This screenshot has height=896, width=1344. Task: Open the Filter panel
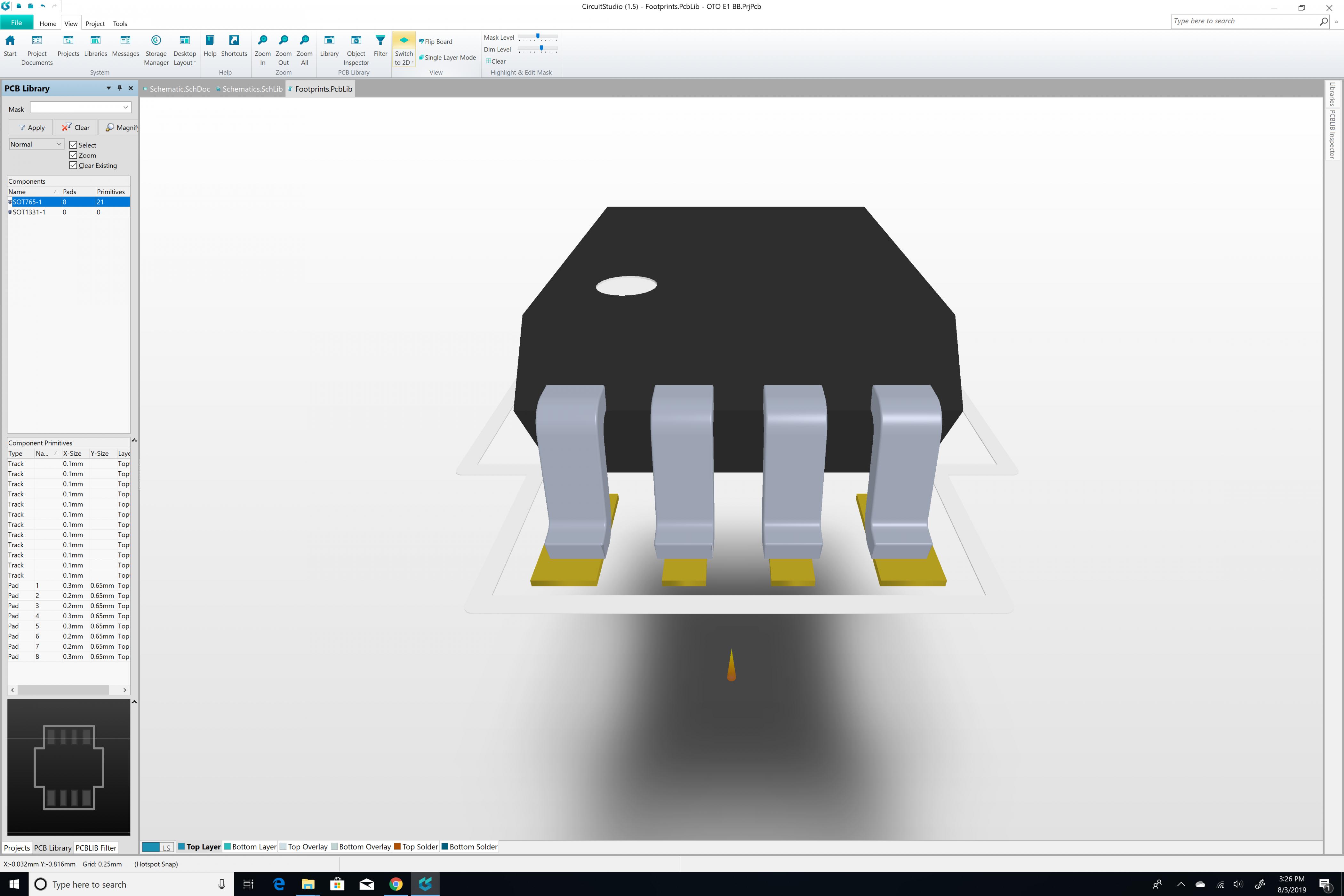coord(380,46)
